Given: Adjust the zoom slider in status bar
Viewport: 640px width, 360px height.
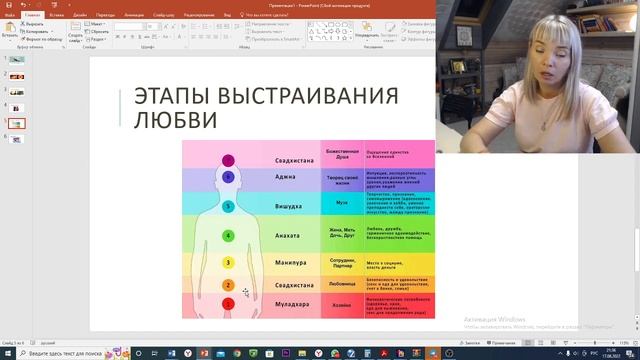Looking at the screenshot, I should point(595,343).
